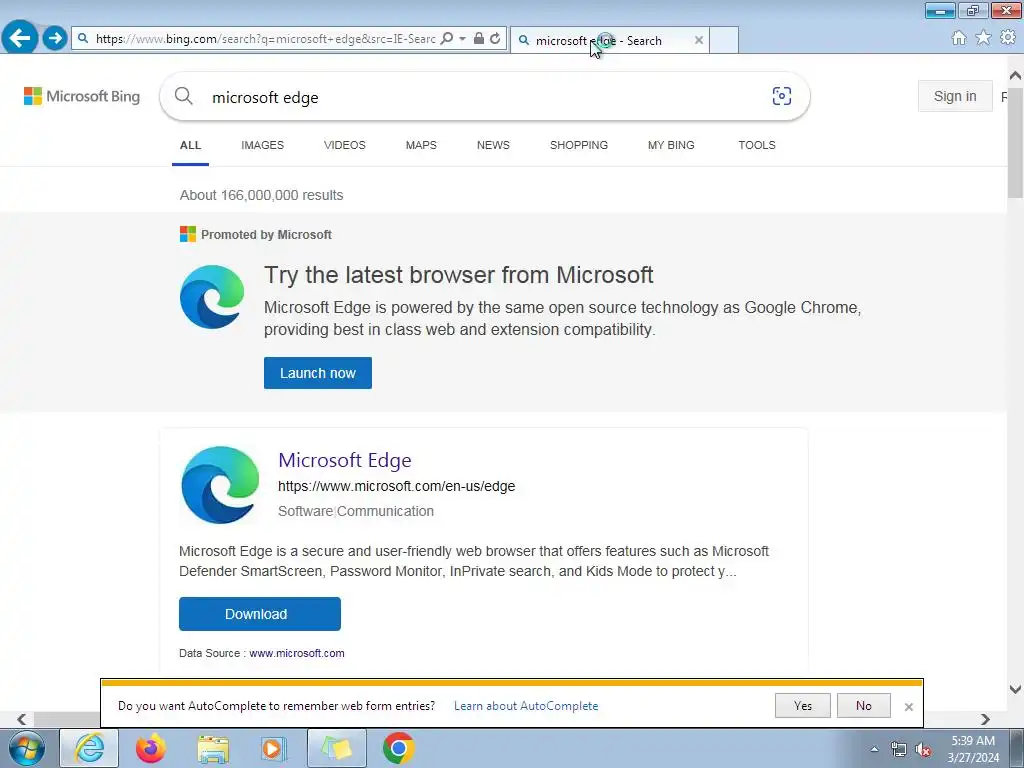Dismiss the AutoComplete notification bar
The width and height of the screenshot is (1024, 768).
point(908,707)
